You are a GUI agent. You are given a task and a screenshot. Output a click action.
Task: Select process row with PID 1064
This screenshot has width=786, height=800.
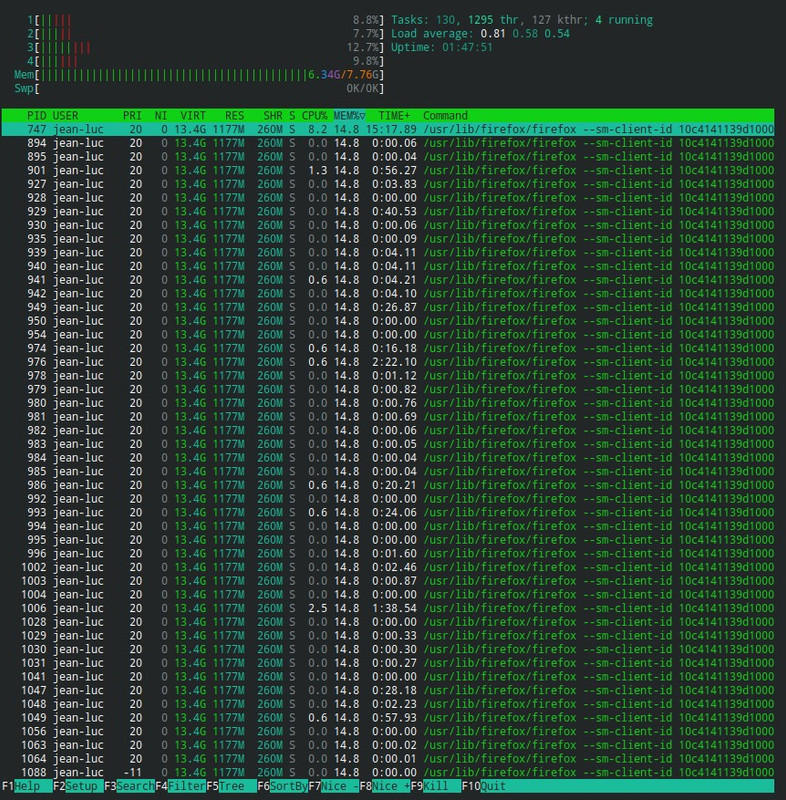click(x=388, y=759)
